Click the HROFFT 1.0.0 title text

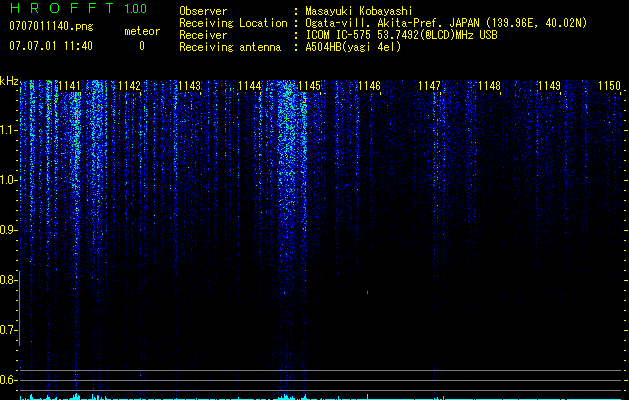[78, 8]
